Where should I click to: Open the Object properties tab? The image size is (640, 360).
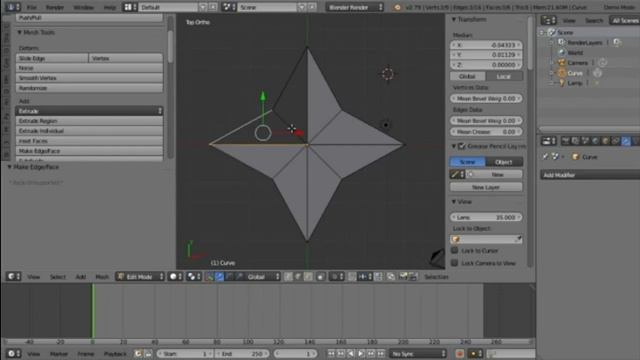[x=605, y=141]
